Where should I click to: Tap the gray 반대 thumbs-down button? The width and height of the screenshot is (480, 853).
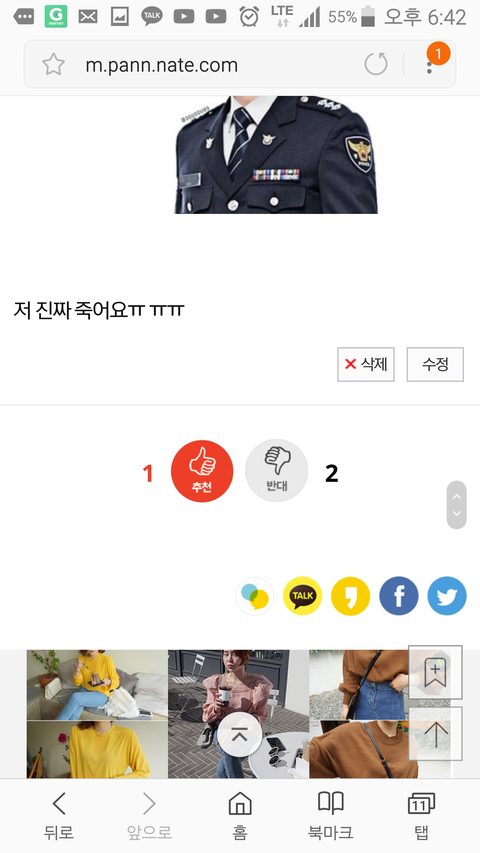(276, 471)
